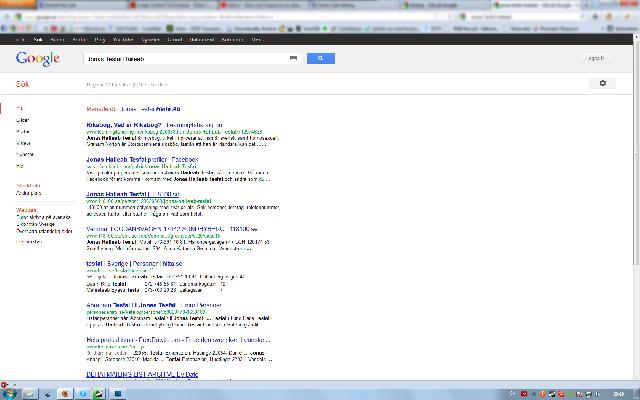The height and width of the screenshot is (400, 640).
Task: Filter to Översatta utländska sidor
Action: 44,231
